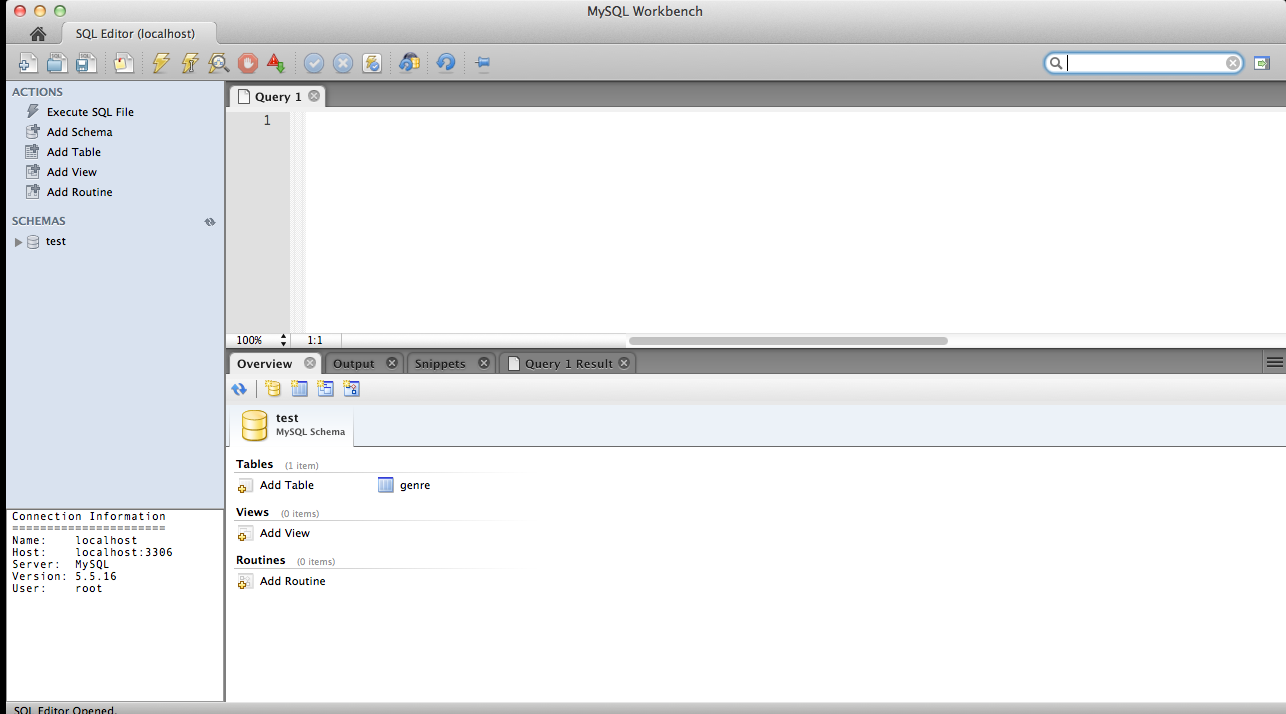1286x714 pixels.
Task: Close the Output tab
Action: click(392, 363)
